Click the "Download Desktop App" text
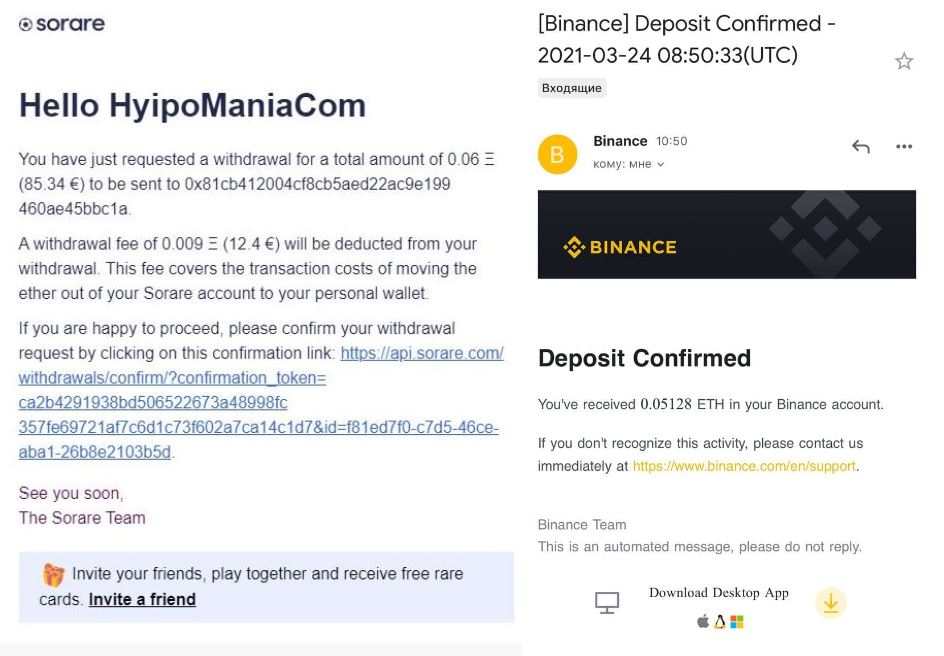The height and width of the screenshot is (656, 944). 719,593
